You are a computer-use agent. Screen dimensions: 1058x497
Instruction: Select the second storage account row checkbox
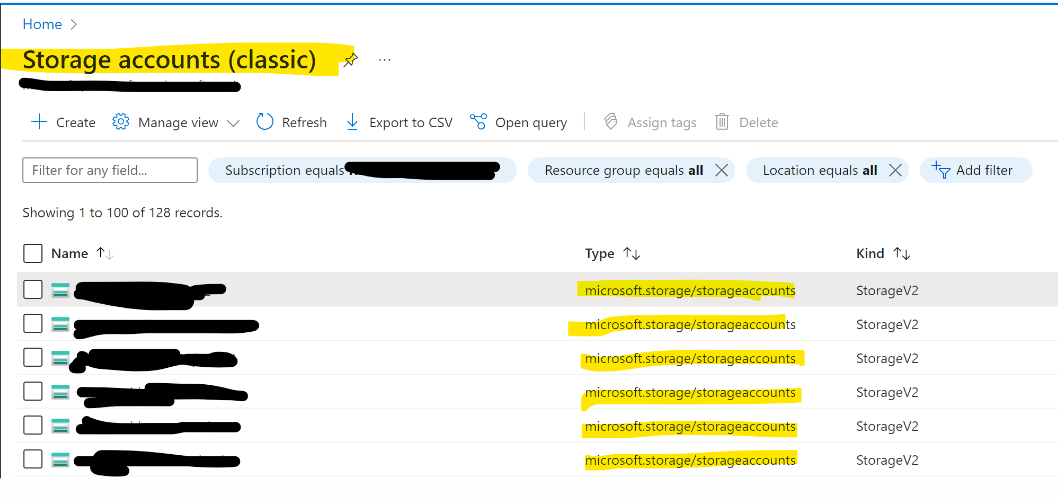pyautogui.click(x=33, y=324)
